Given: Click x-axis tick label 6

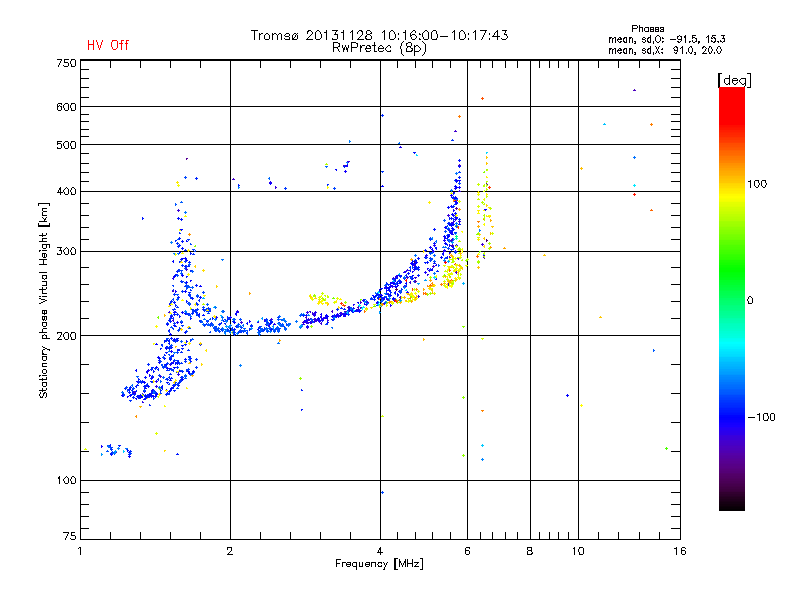Looking at the screenshot, I should coord(467,551).
